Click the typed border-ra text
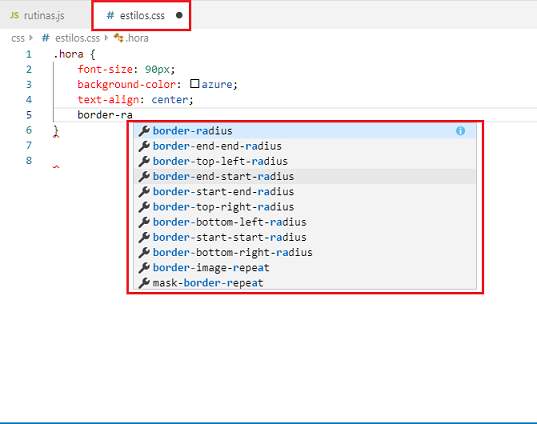The image size is (537, 424). coord(105,115)
